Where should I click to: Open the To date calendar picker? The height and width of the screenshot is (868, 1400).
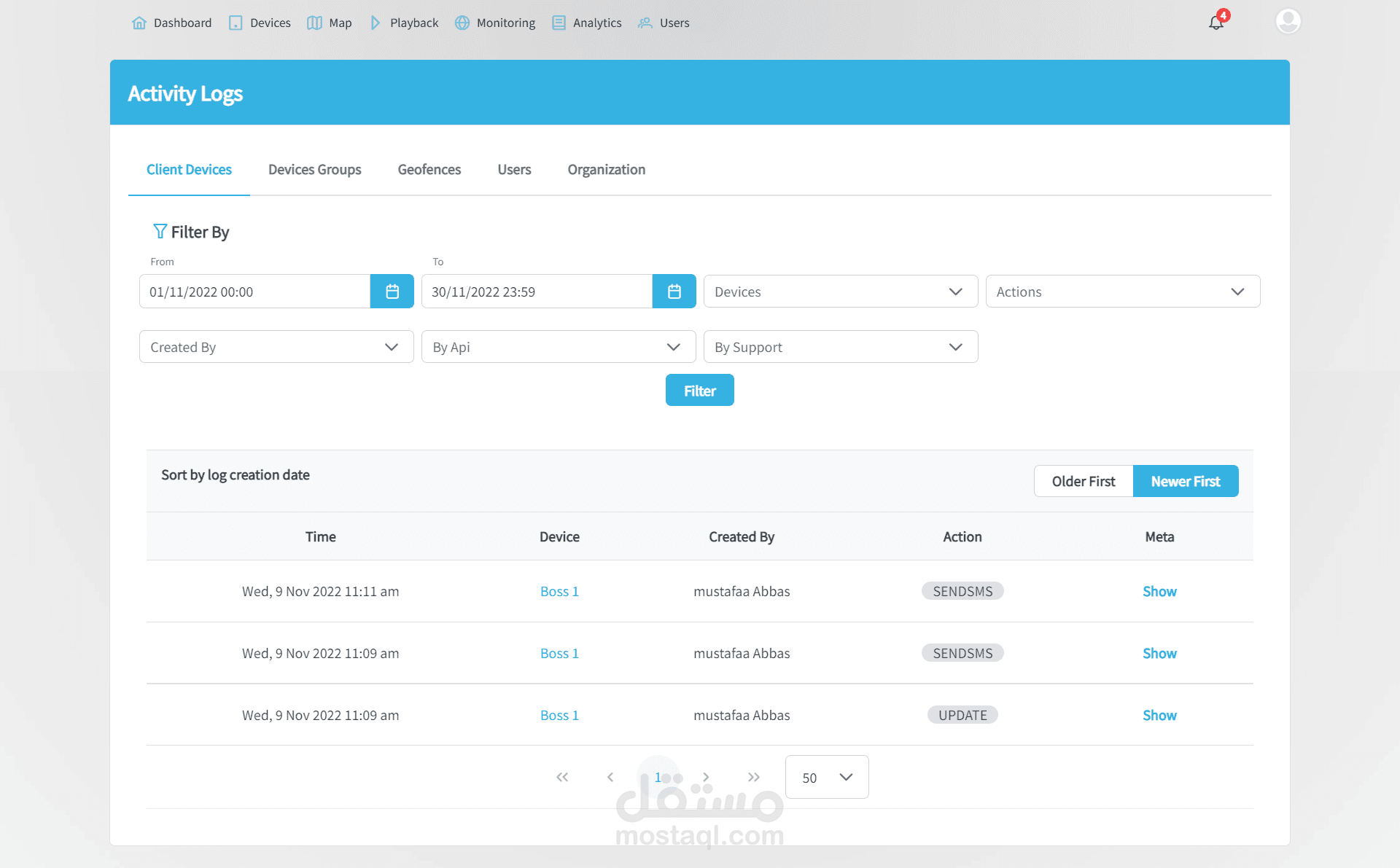[674, 292]
